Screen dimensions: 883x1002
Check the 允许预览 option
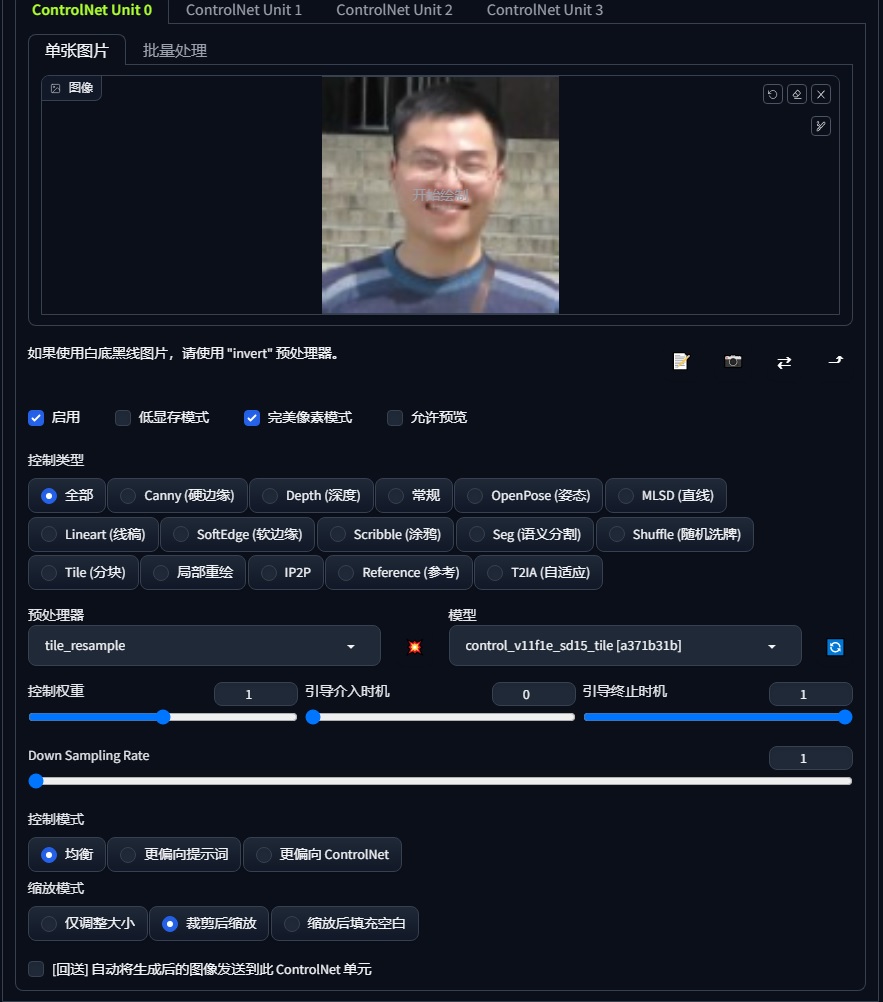(395, 418)
